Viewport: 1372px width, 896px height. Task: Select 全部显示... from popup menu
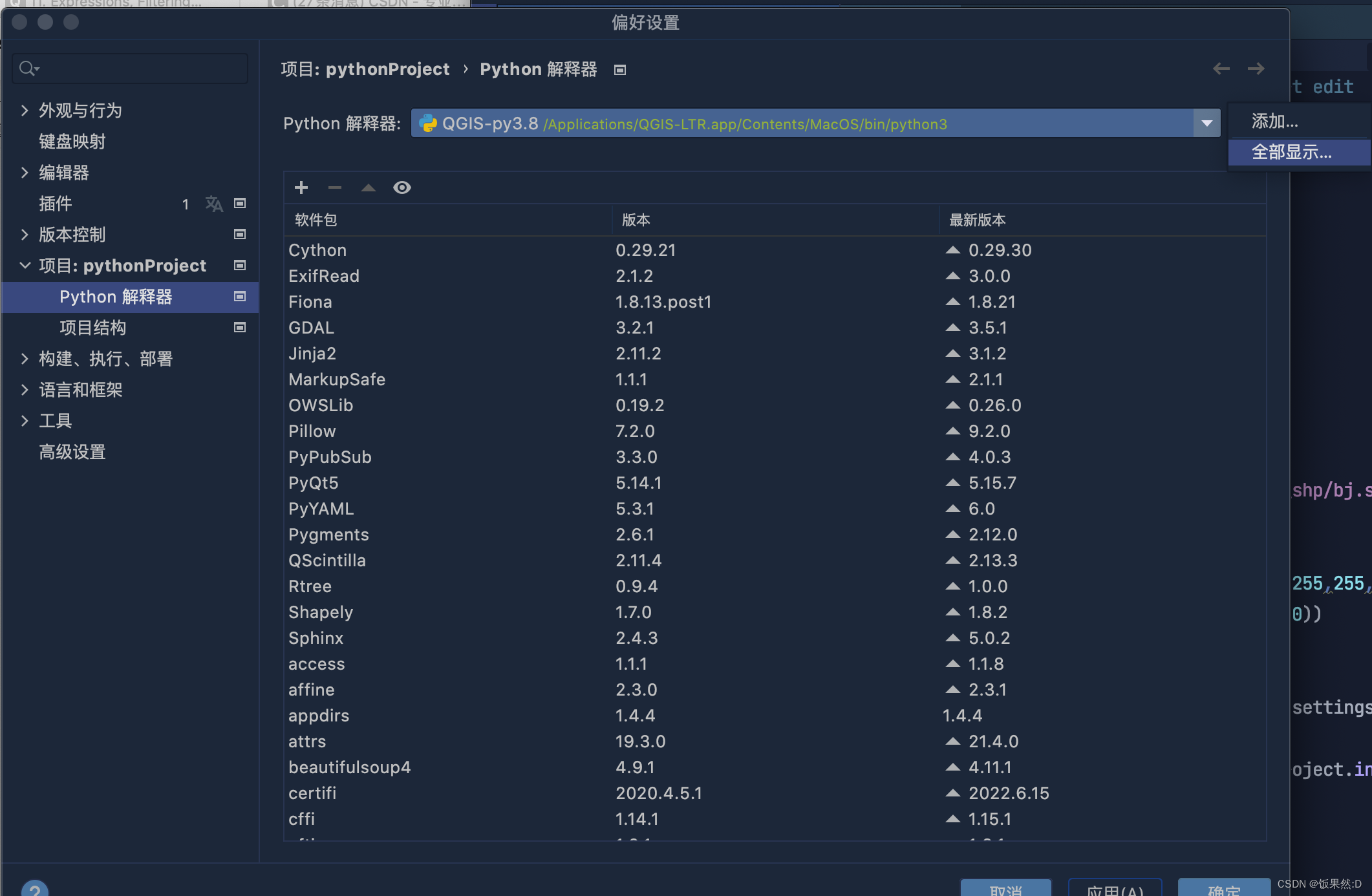pos(1291,153)
